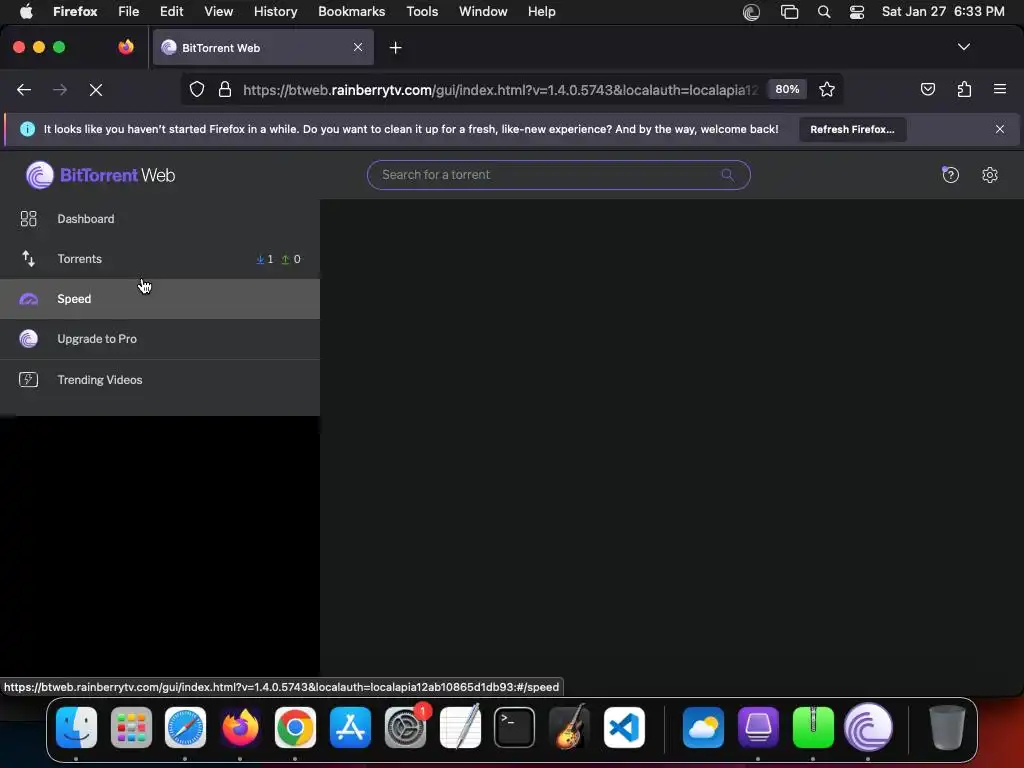Open Save to Pocket icon
Screen dimensions: 1024x768
point(927,89)
